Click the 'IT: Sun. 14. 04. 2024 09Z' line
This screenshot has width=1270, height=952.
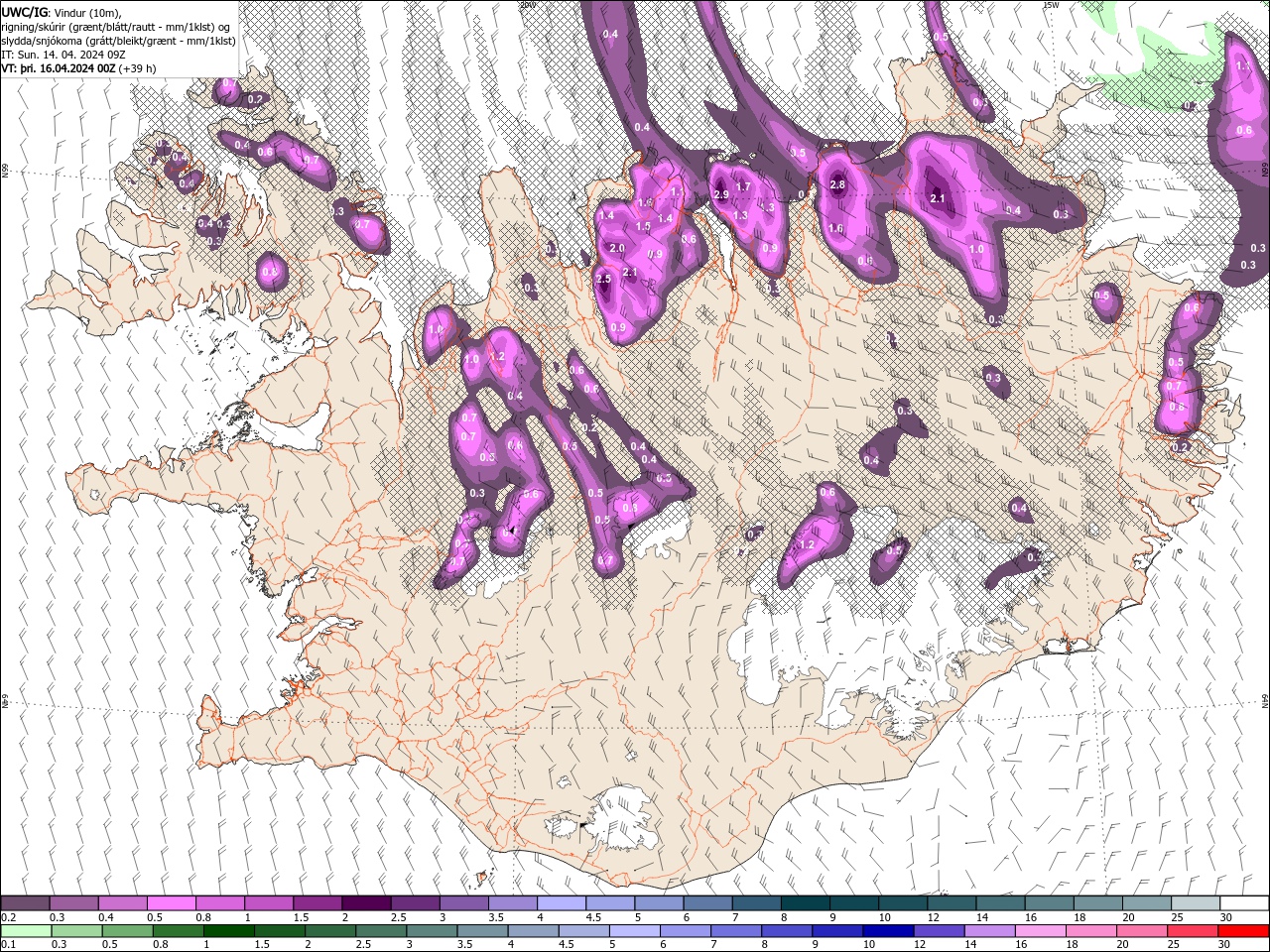coord(62,55)
